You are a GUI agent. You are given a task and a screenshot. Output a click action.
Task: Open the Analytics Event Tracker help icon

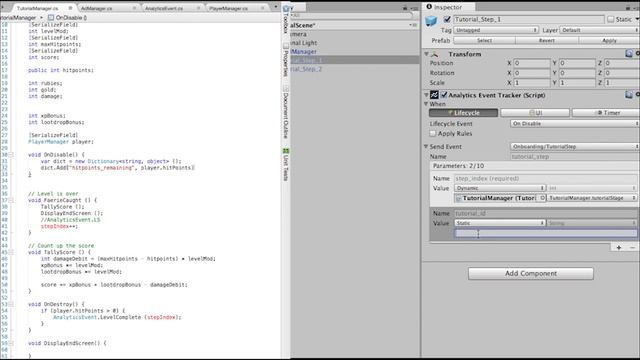(x=629, y=95)
